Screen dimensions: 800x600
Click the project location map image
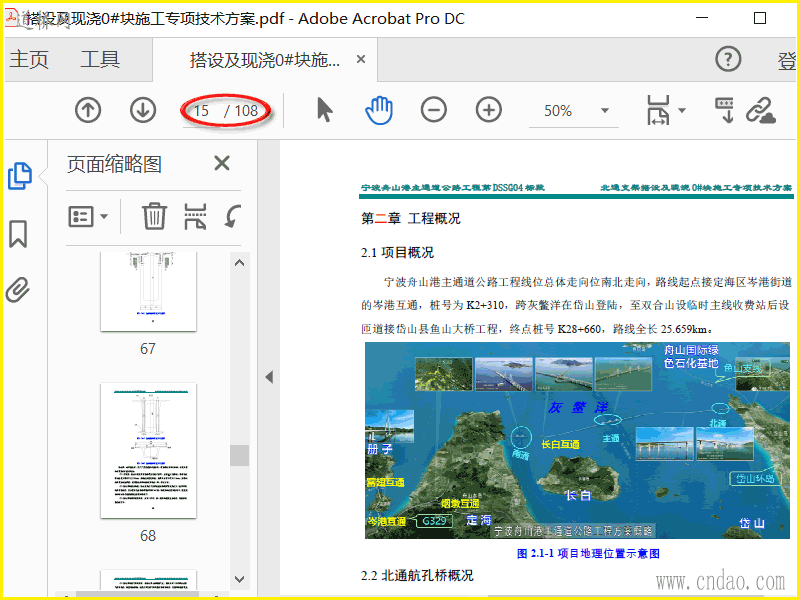point(577,440)
